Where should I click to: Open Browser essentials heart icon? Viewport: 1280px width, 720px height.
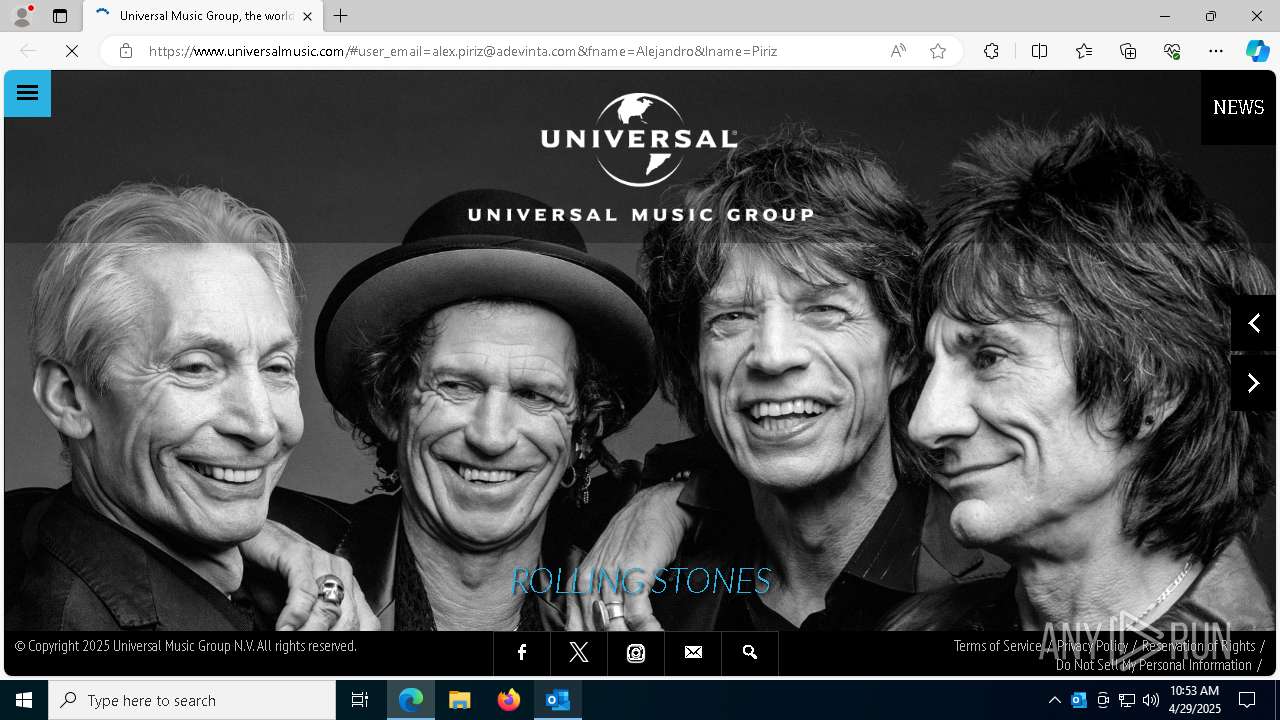[x=1172, y=51]
